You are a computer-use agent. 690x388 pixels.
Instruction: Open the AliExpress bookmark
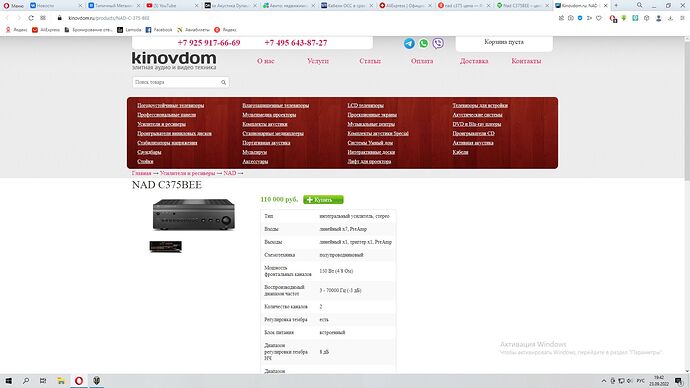pyautogui.click(x=46, y=30)
